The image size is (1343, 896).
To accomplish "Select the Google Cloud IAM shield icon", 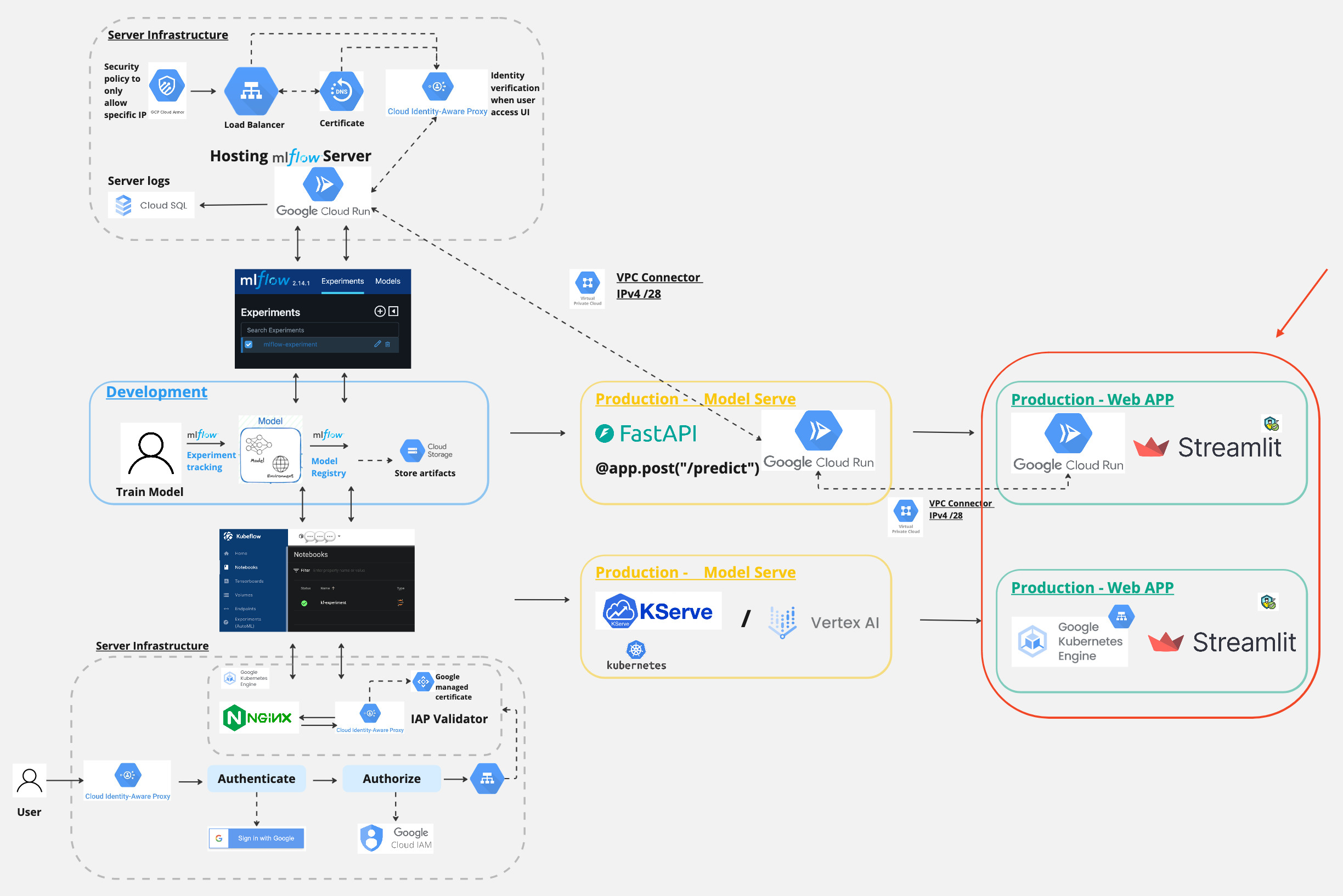I will pyautogui.click(x=371, y=838).
